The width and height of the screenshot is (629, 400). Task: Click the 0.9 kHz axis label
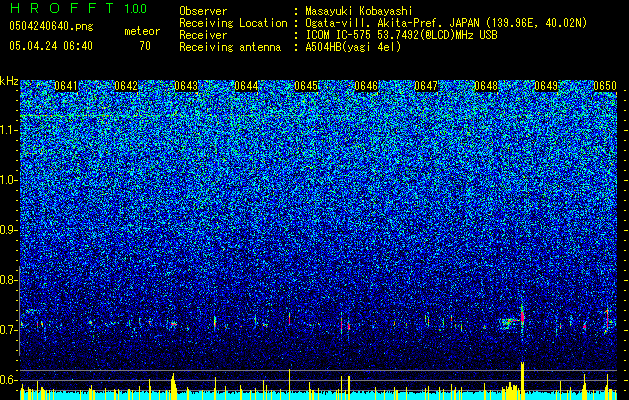coord(8,230)
